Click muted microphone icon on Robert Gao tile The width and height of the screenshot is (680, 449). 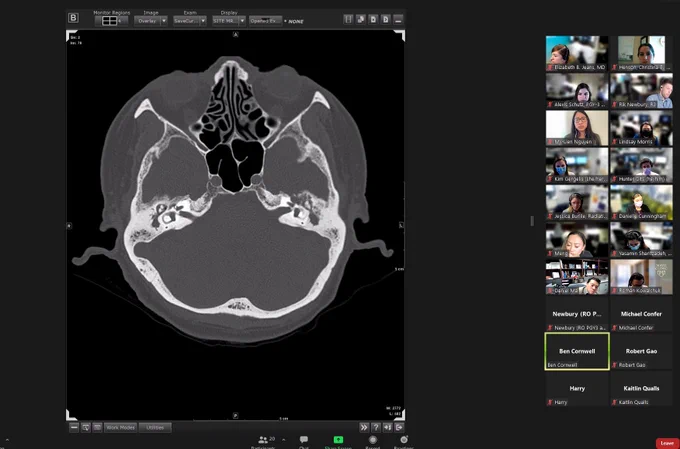click(615, 365)
